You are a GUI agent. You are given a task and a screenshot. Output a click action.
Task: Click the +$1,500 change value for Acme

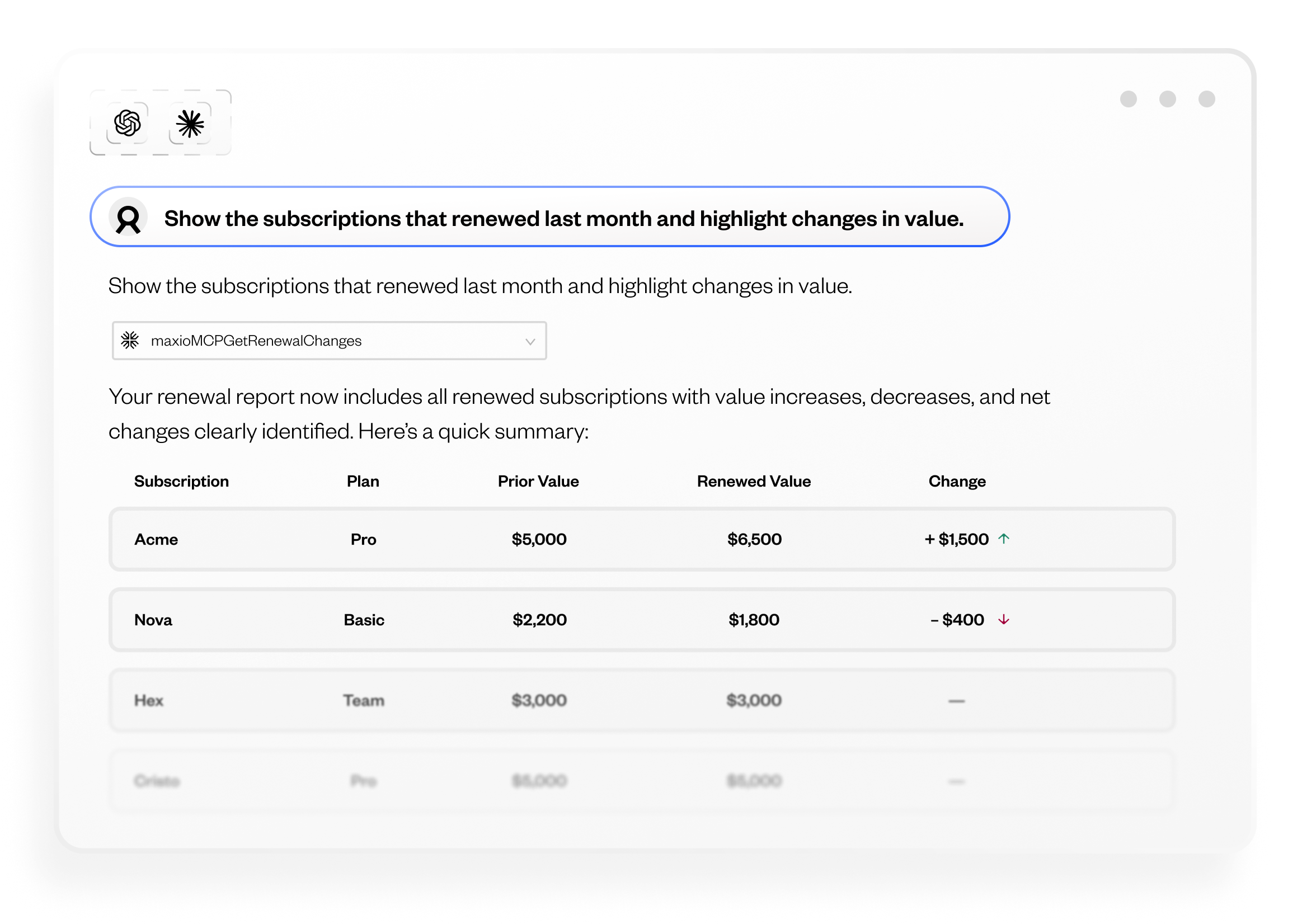[956, 539]
